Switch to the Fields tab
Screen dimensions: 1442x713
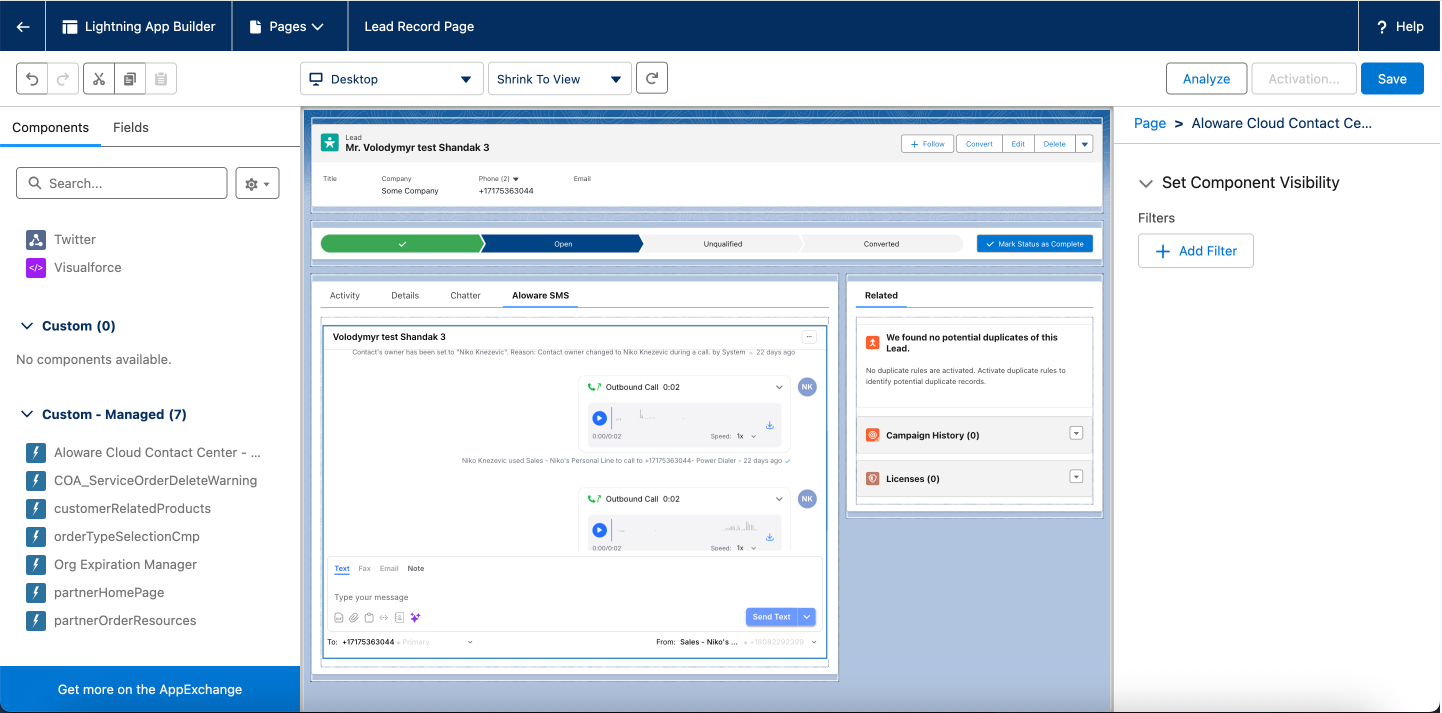131,127
